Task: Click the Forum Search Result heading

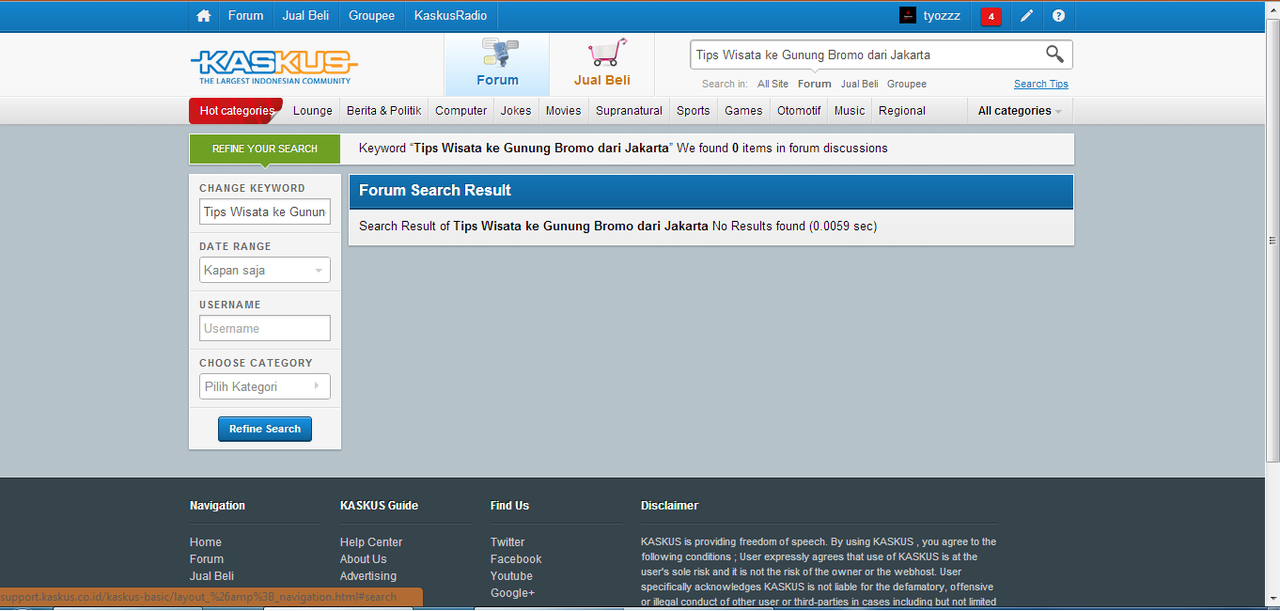Action: coord(435,190)
